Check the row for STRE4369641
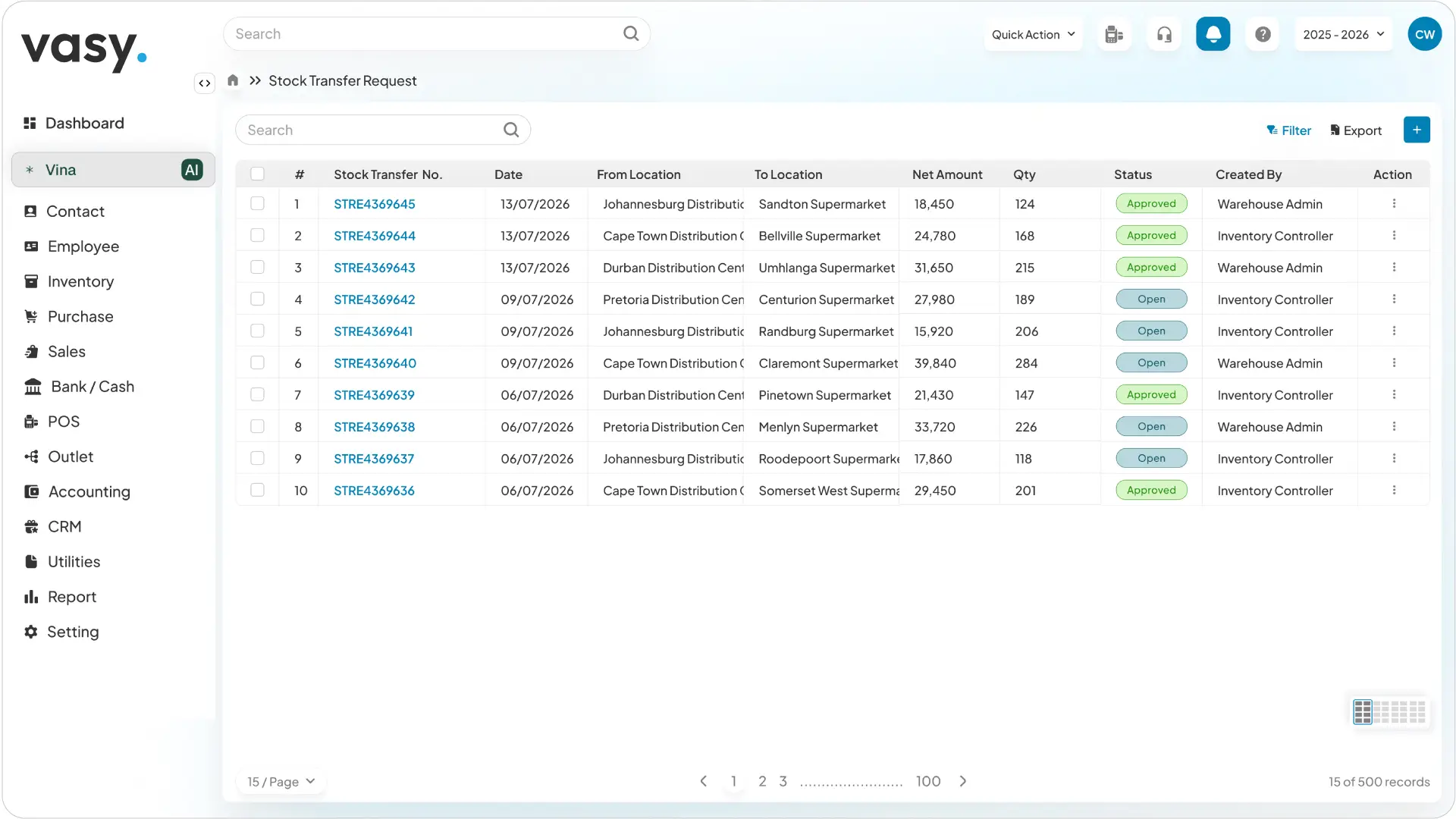 (258, 331)
